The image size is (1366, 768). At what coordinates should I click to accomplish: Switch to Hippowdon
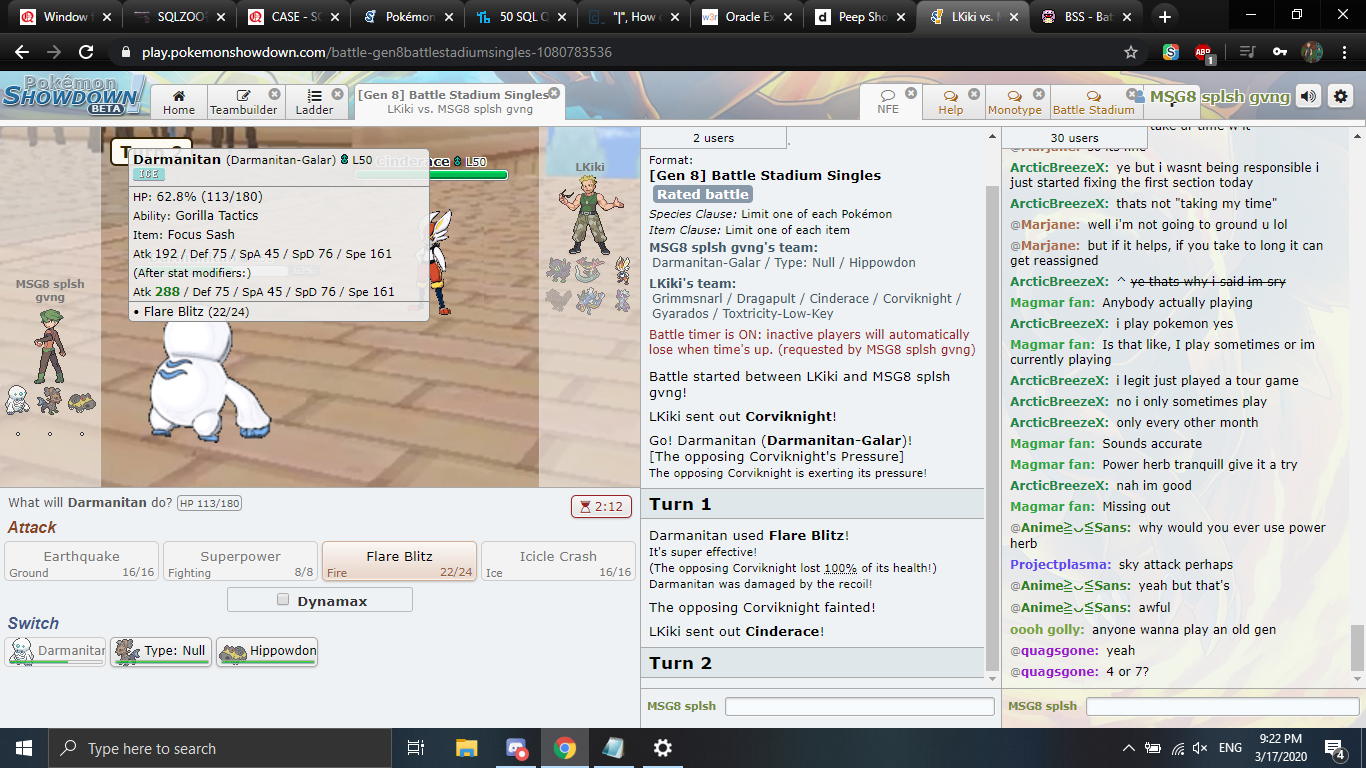tap(267, 651)
